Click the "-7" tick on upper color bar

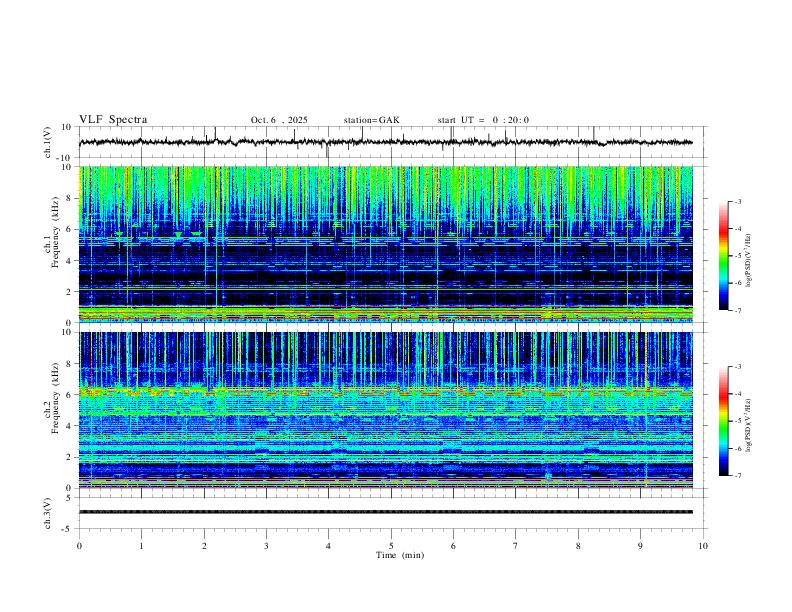[737, 311]
